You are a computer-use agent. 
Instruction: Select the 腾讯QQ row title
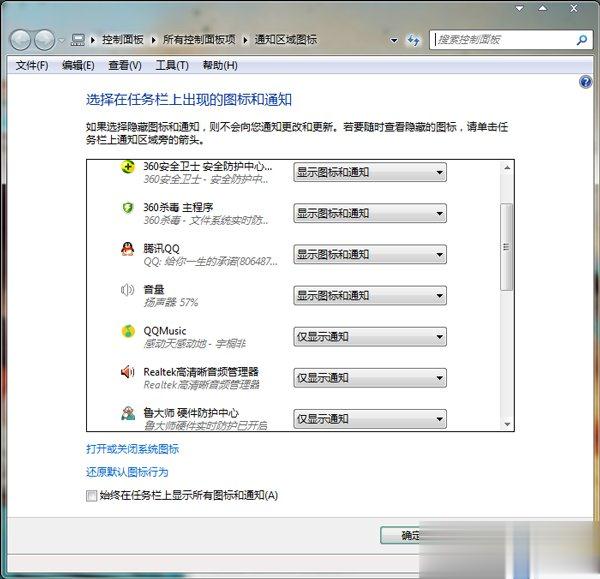(161, 249)
